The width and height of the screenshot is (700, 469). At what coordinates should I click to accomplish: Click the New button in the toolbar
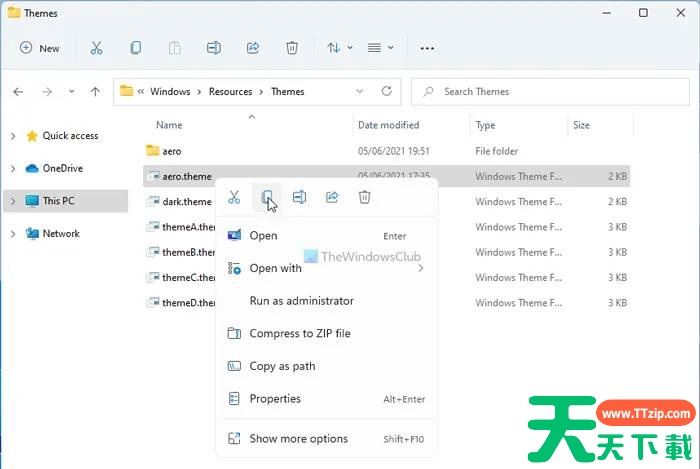pyautogui.click(x=40, y=48)
